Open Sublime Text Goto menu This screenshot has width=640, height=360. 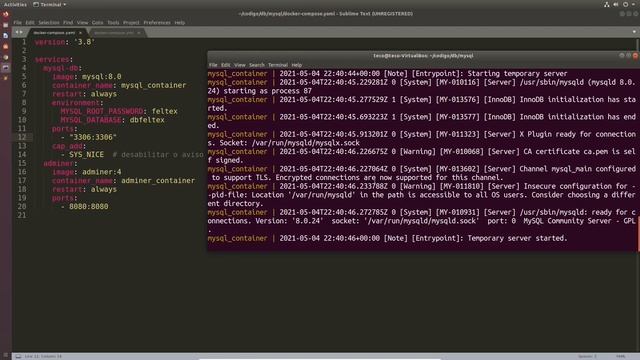click(x=98, y=22)
